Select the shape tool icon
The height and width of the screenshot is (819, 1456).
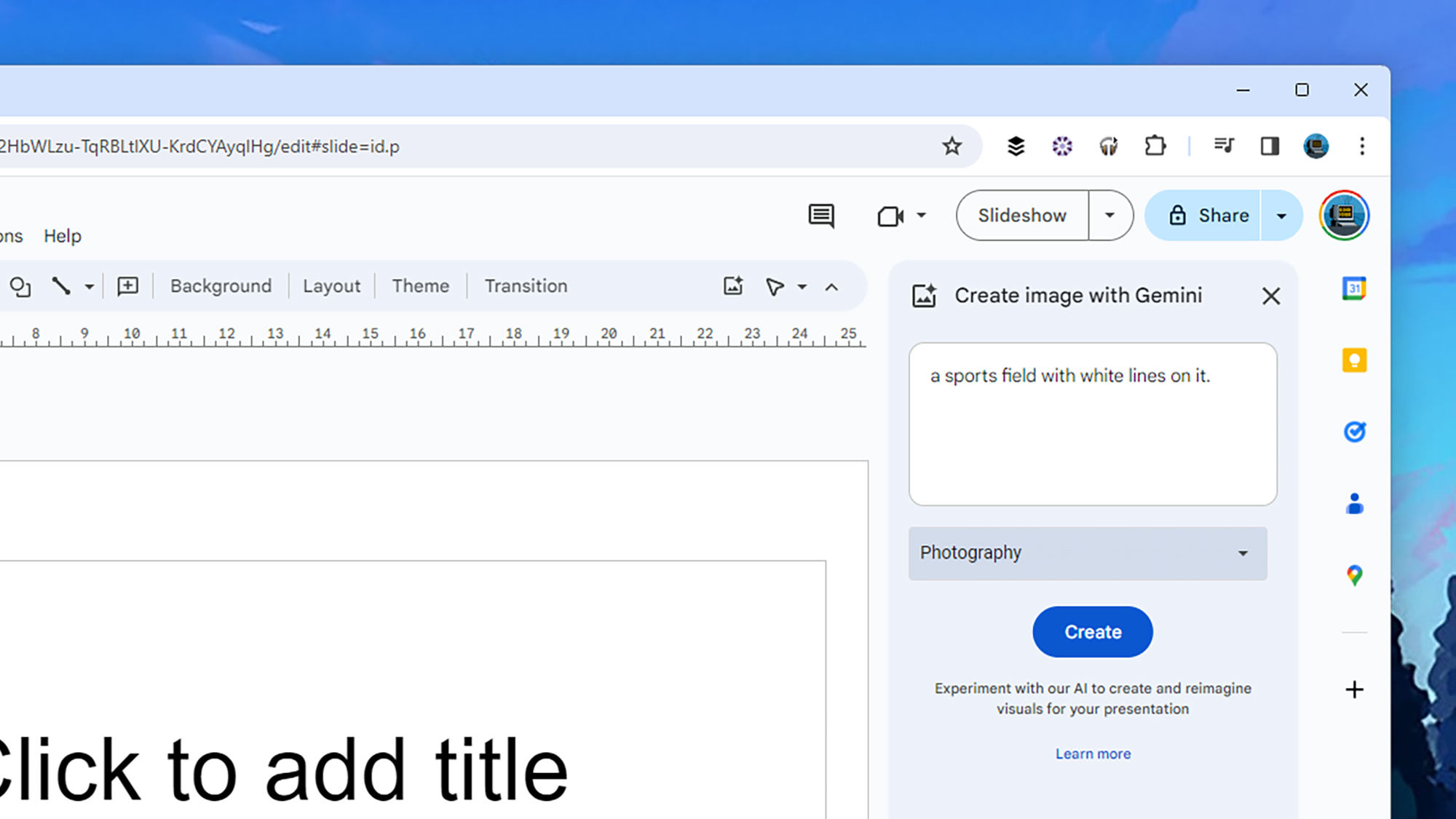tap(20, 286)
